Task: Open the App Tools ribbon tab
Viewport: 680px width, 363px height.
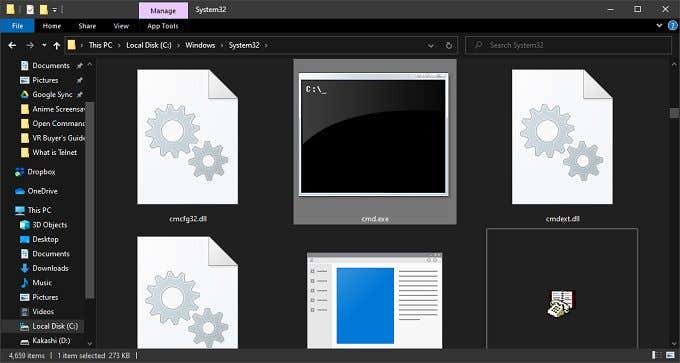Action: tap(163, 26)
